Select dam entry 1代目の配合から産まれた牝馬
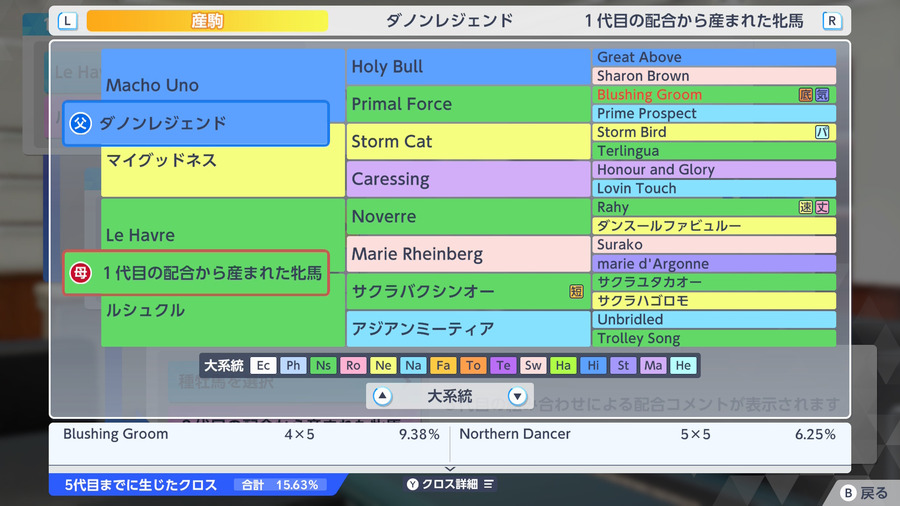 point(196,273)
